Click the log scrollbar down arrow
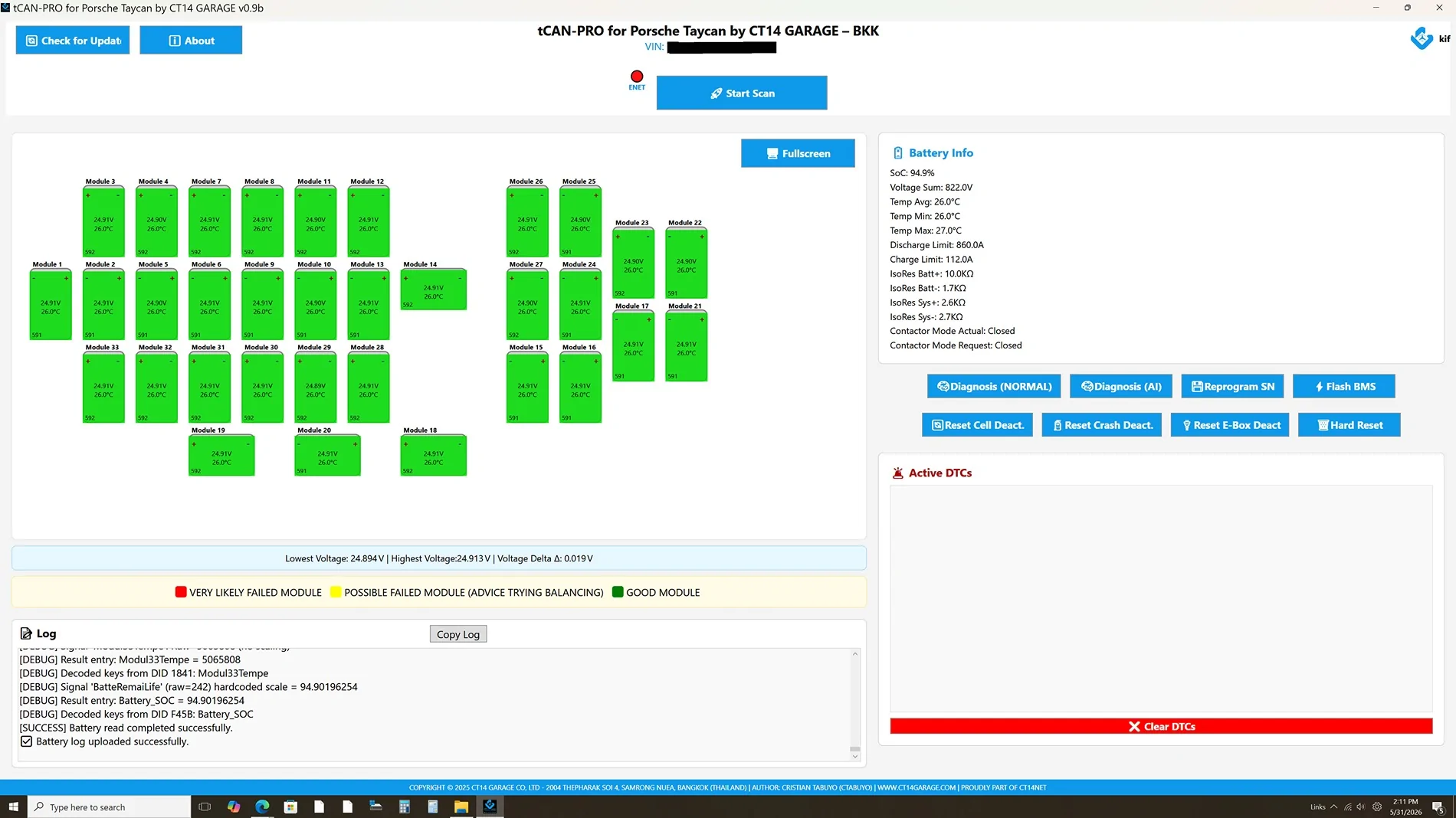Image resolution: width=1456 pixels, height=818 pixels. click(x=855, y=756)
